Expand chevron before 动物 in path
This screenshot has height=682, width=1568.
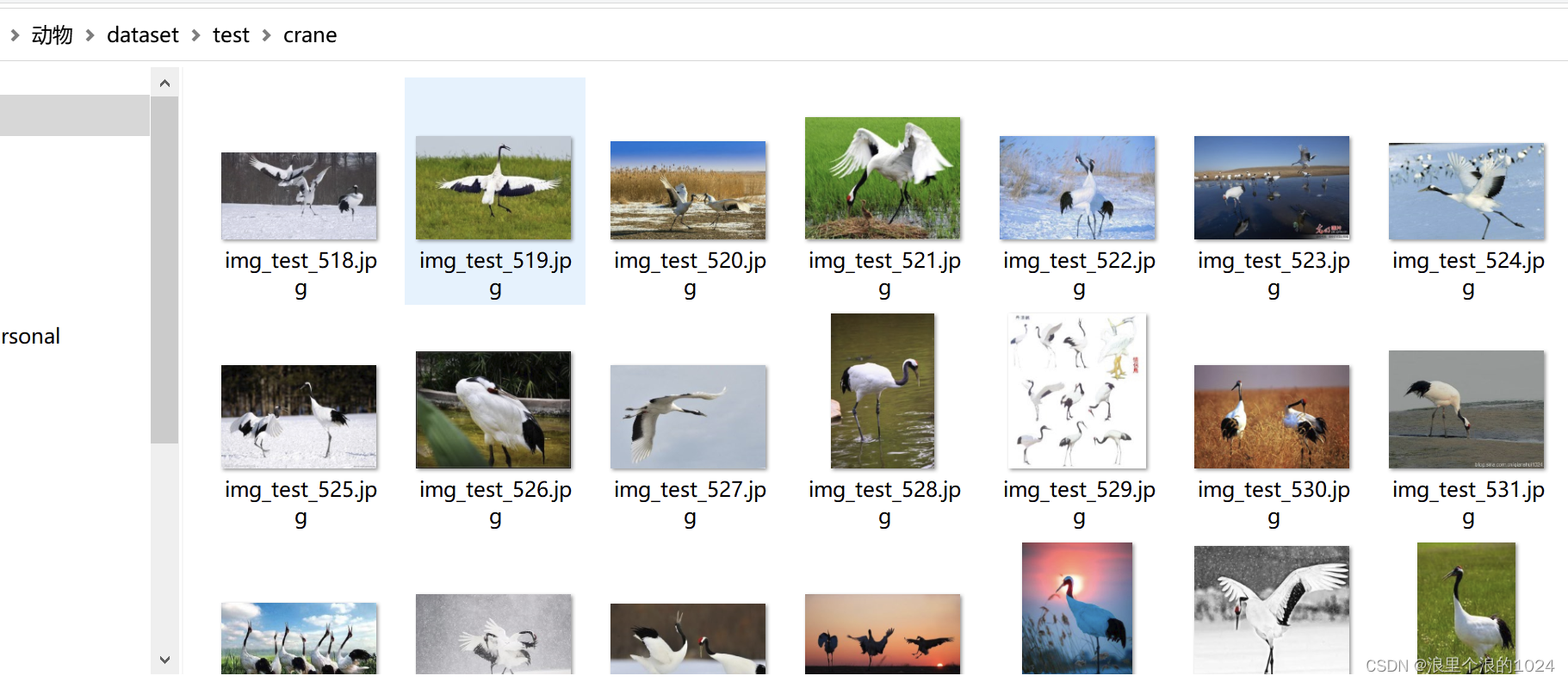point(15,35)
